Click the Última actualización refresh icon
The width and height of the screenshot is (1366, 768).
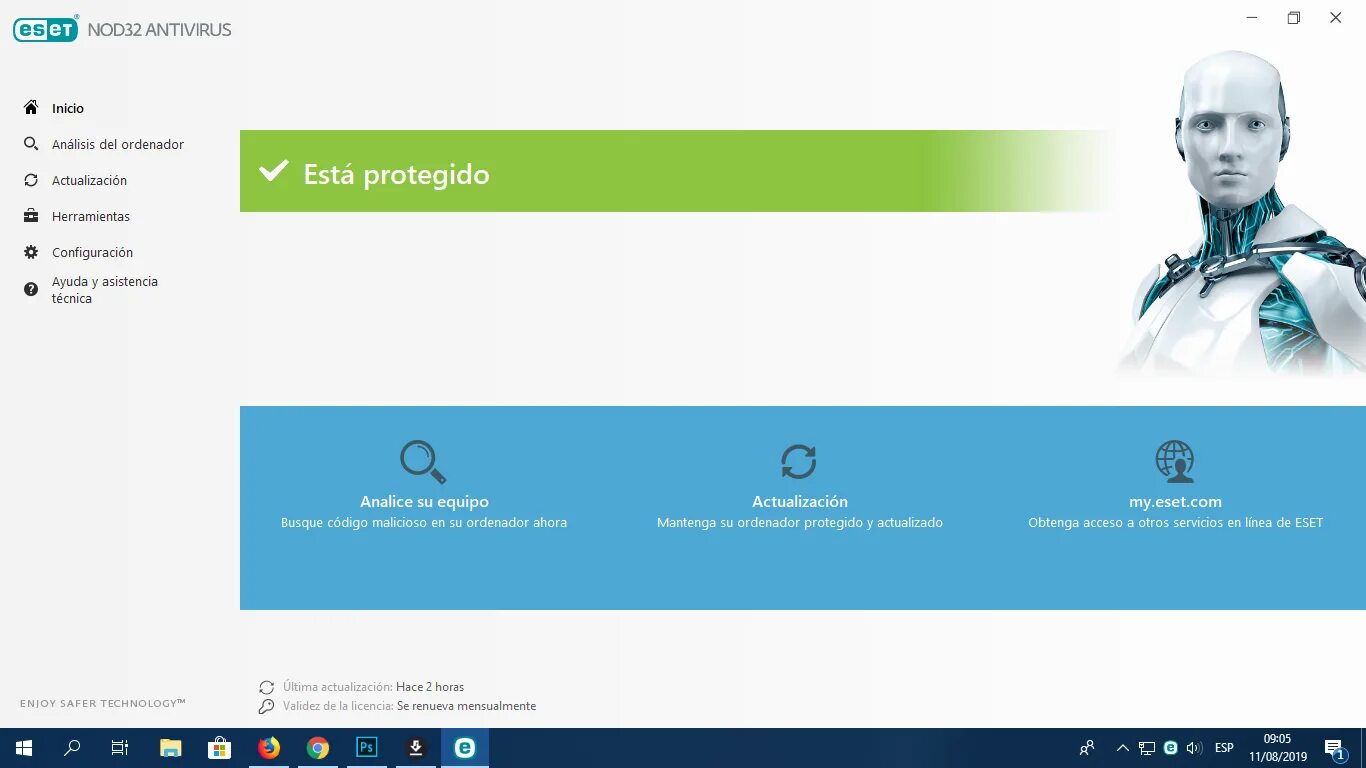point(266,687)
